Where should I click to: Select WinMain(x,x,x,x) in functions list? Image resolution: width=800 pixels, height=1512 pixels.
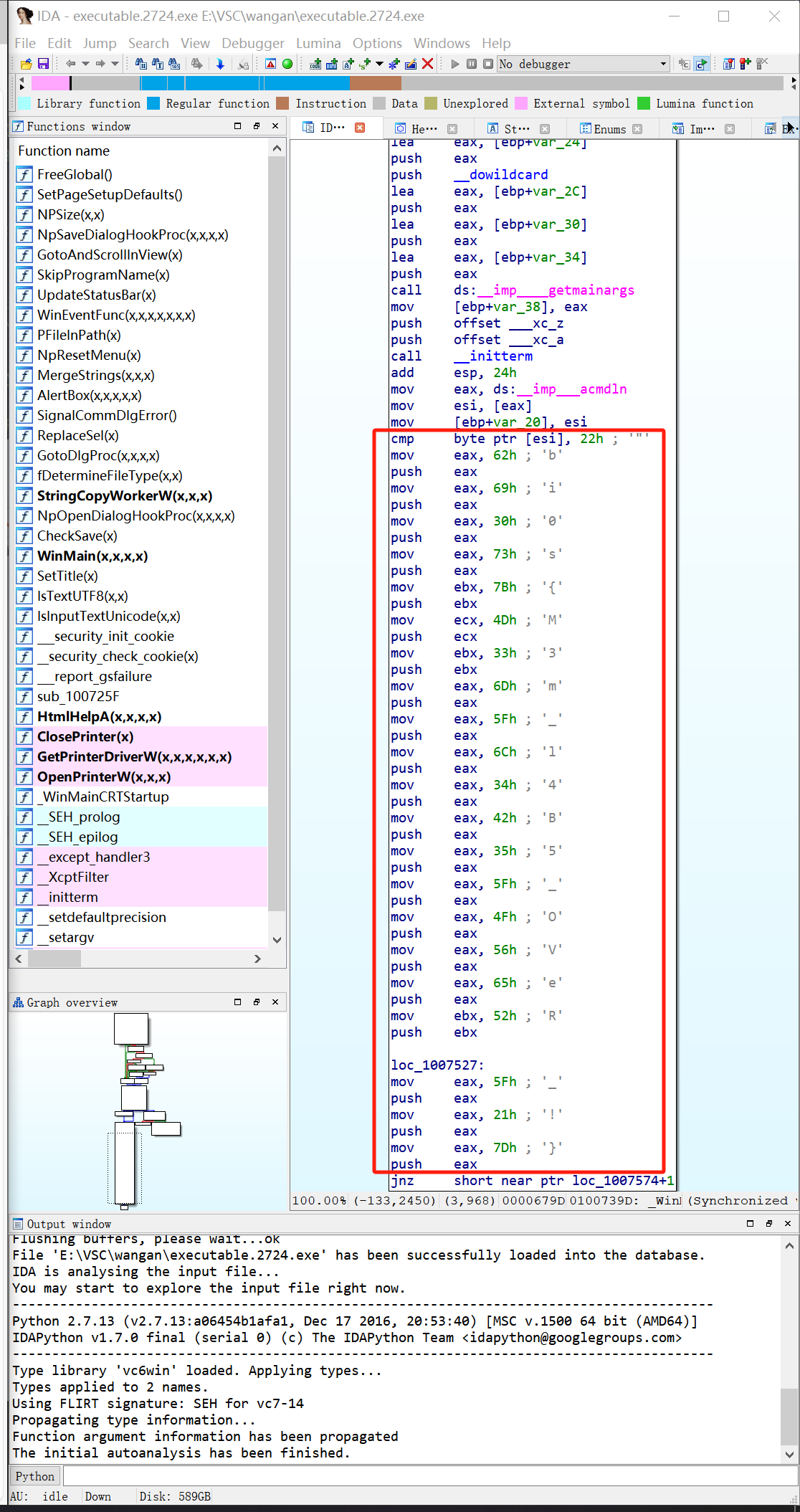pos(92,556)
